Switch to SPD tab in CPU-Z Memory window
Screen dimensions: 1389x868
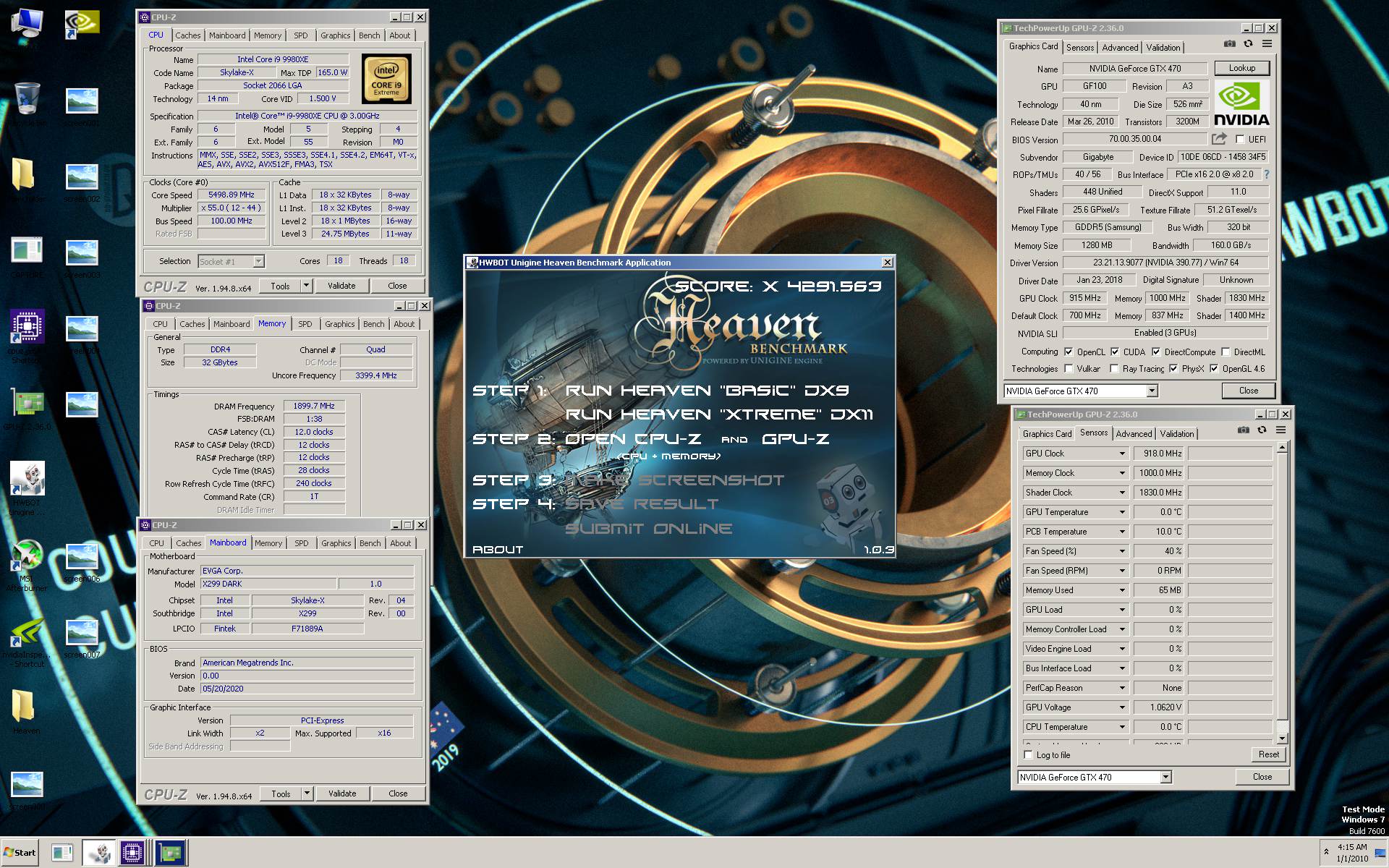tap(305, 324)
